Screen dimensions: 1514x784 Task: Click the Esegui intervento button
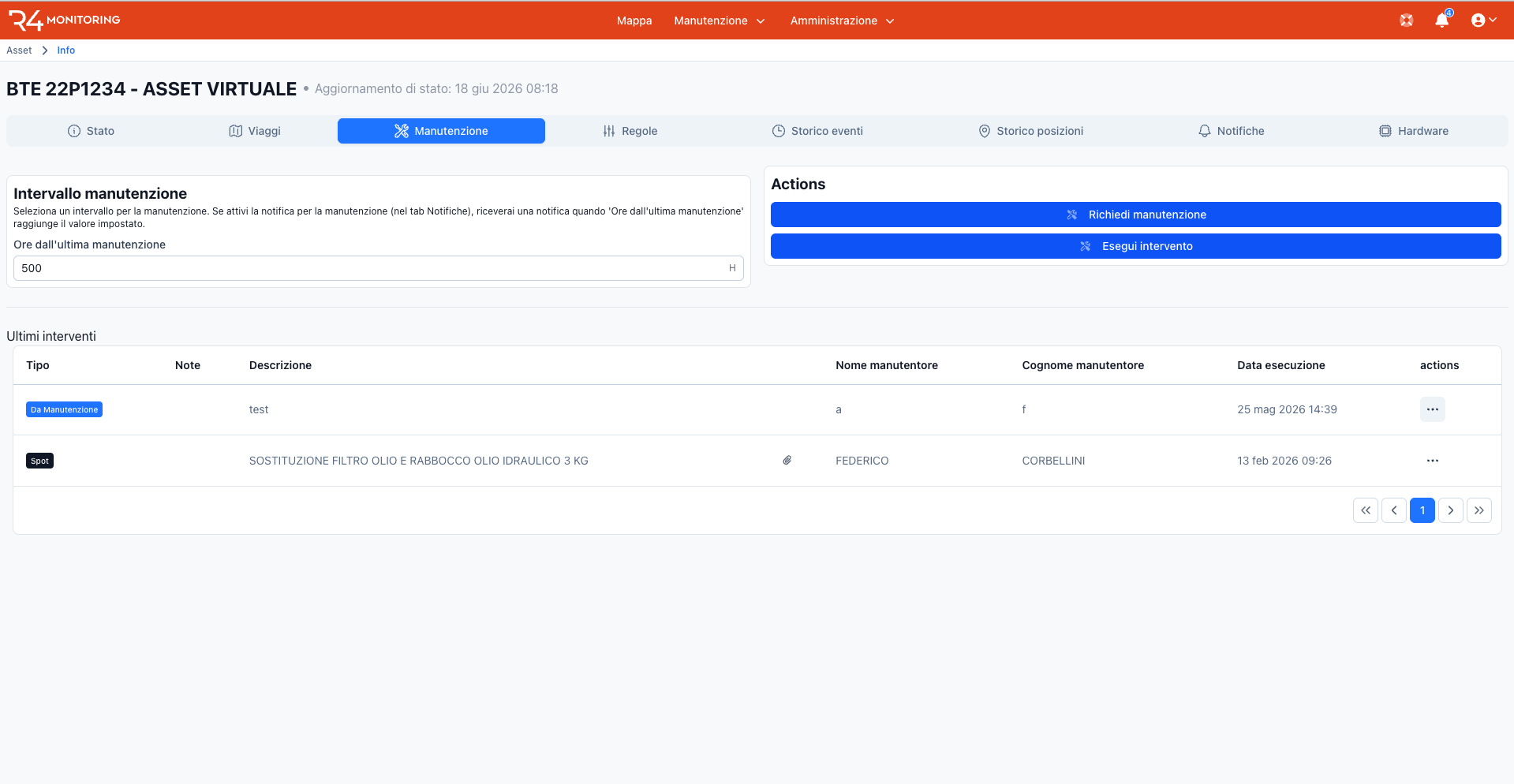[x=1136, y=246]
